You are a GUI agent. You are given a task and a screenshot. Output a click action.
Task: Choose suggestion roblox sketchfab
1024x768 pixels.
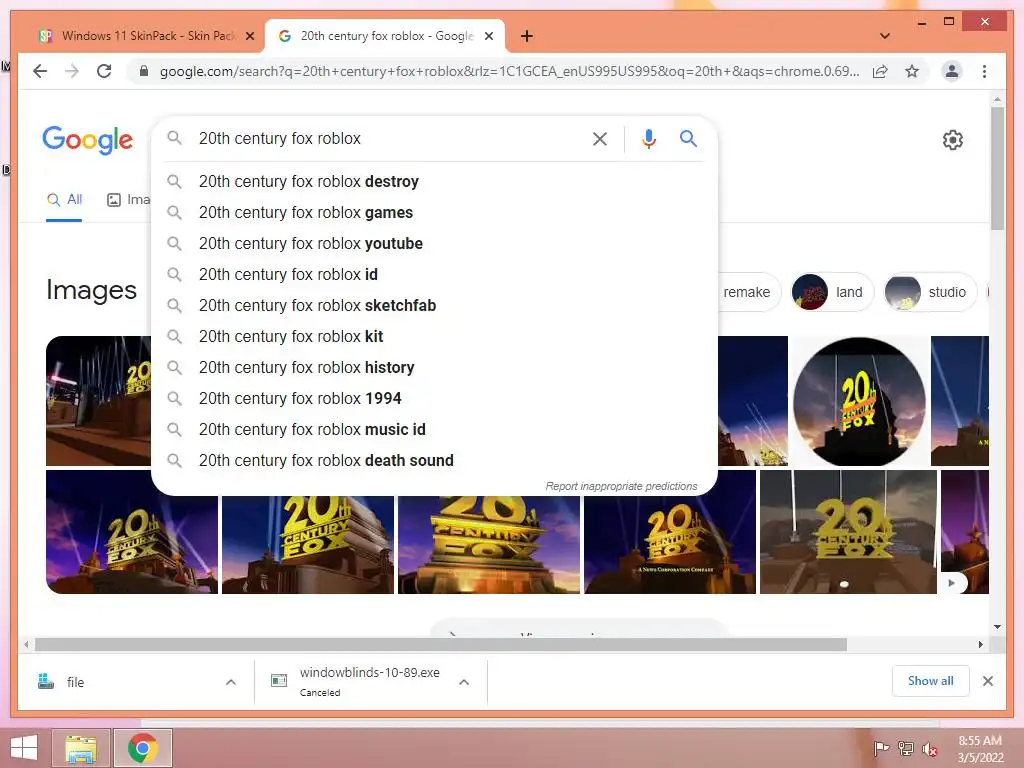[434, 306]
